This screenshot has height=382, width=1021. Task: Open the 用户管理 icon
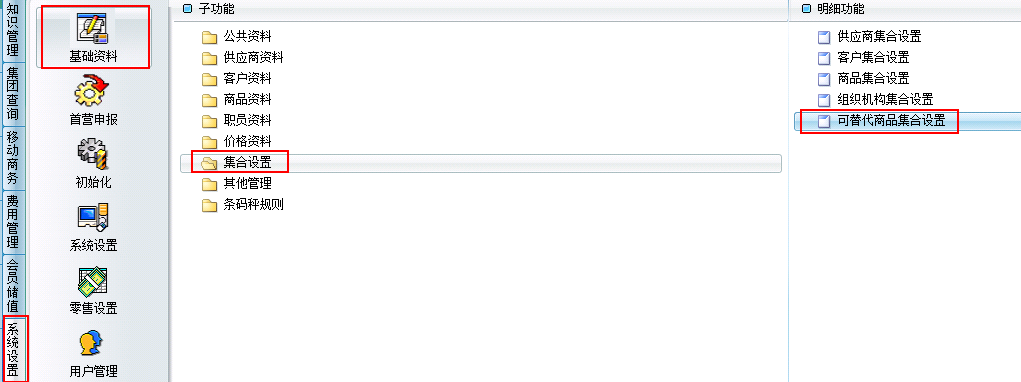point(92,344)
